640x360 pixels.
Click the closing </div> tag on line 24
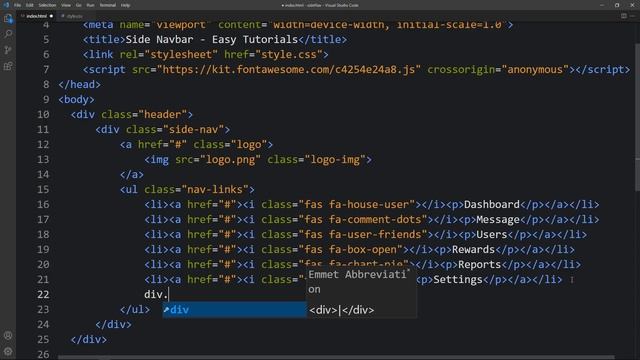[x=113, y=324]
